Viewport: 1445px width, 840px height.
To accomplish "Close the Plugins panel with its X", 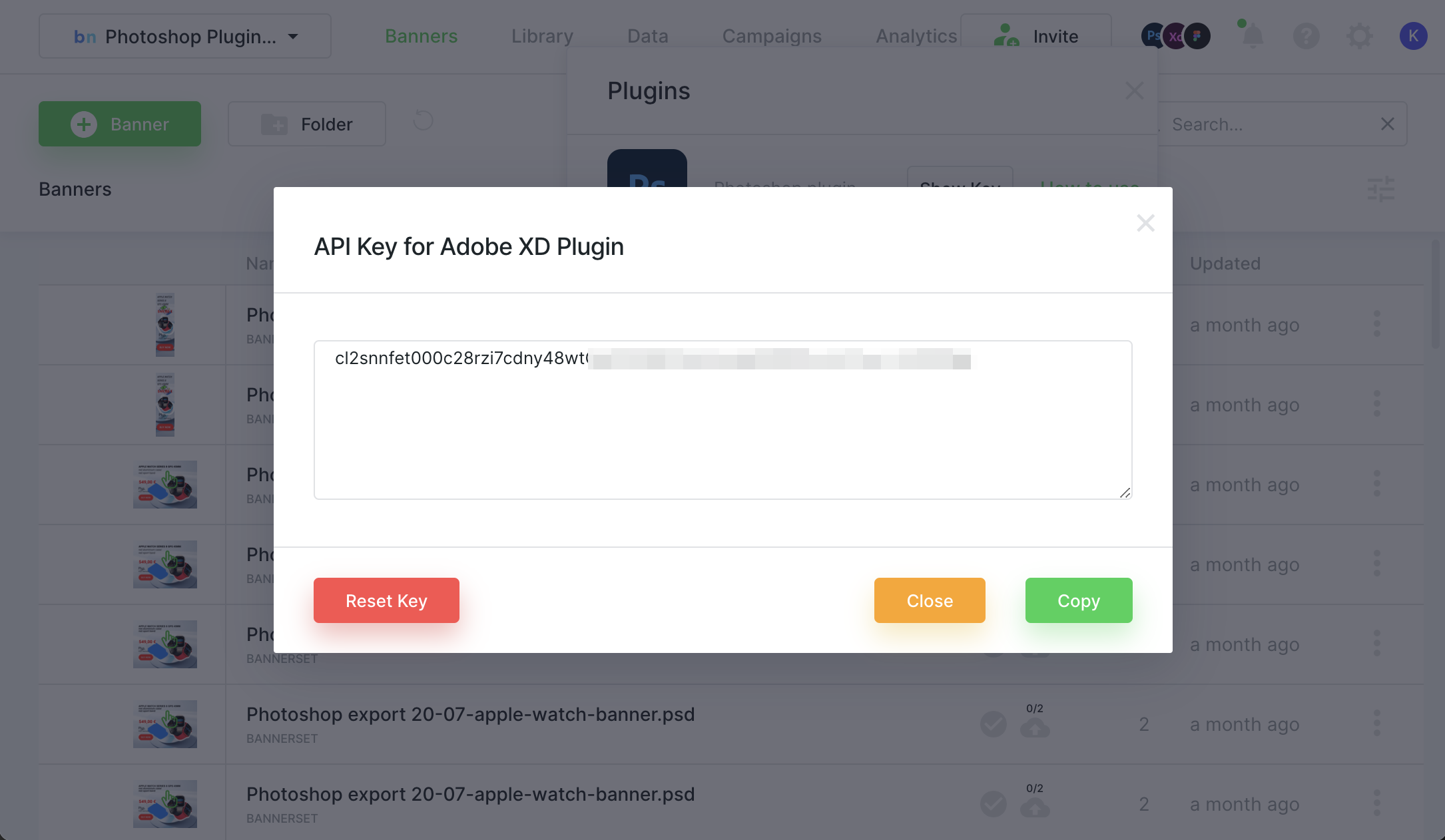I will (x=1135, y=91).
